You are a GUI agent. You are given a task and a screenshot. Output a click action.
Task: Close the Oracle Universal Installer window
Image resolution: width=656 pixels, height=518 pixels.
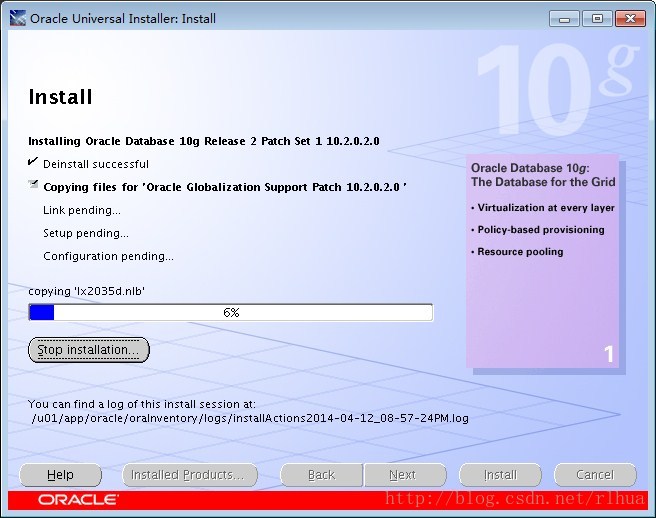pos(630,19)
